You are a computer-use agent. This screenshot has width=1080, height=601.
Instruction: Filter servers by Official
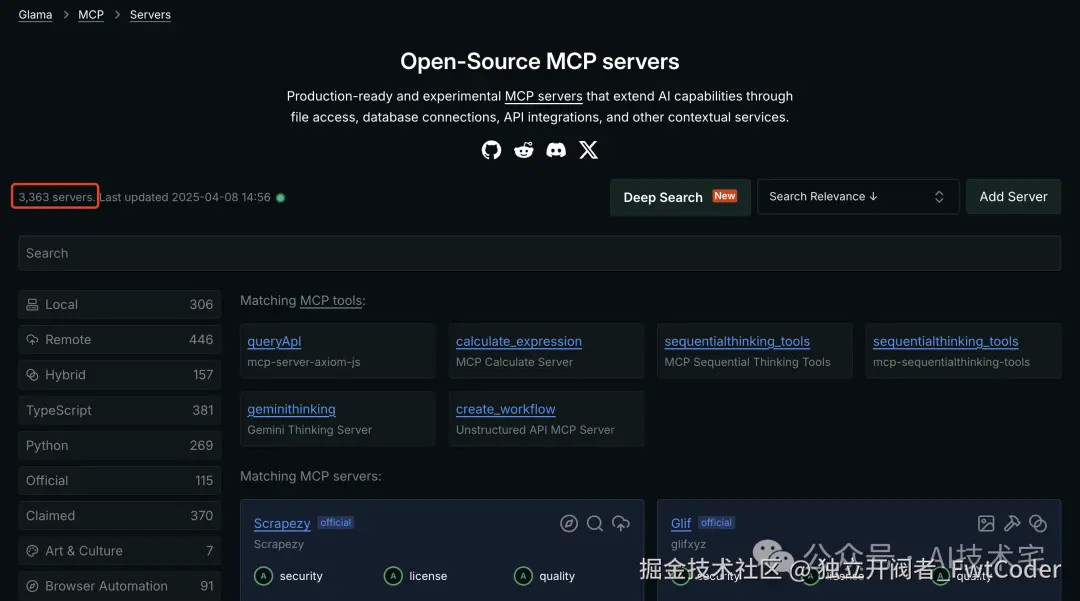coord(120,481)
